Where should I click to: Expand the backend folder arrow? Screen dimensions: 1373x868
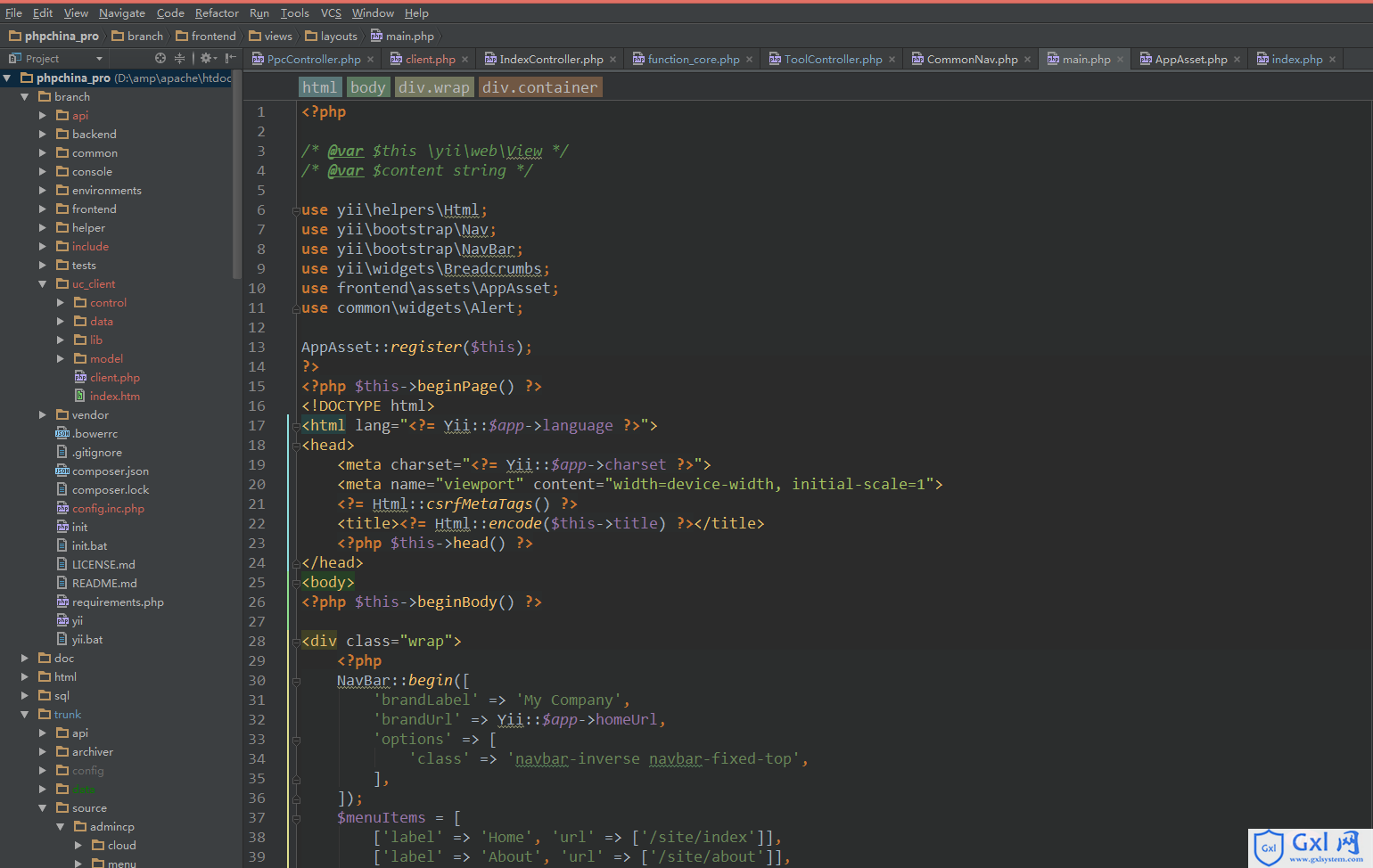tap(43, 134)
